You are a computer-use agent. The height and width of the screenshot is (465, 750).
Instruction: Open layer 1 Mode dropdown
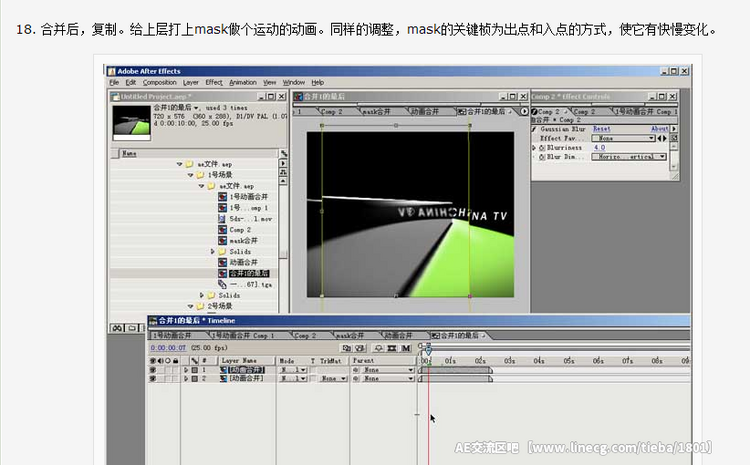tap(293, 370)
